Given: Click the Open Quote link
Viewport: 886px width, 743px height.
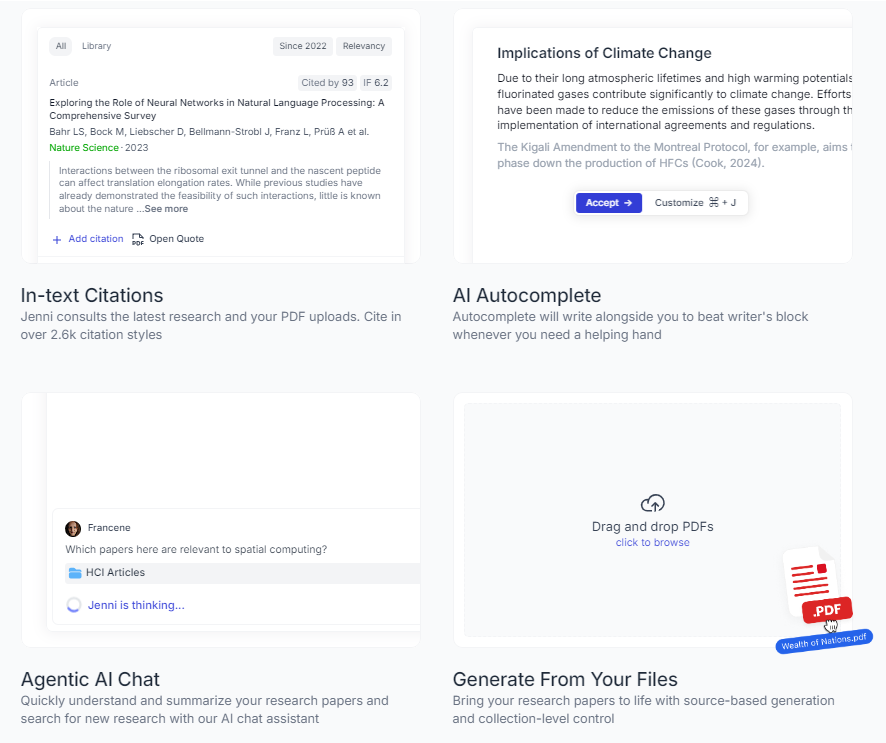Looking at the screenshot, I should pyautogui.click(x=176, y=239).
